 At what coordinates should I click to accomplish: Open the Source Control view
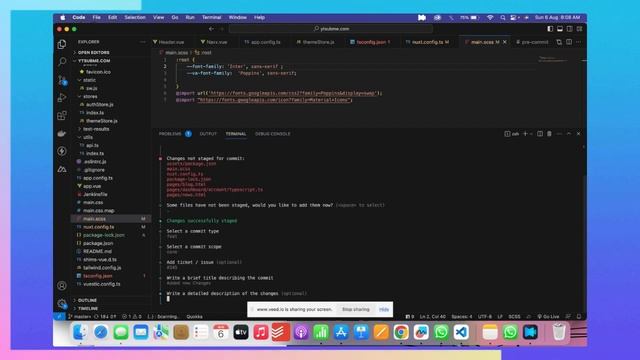tap(62, 80)
